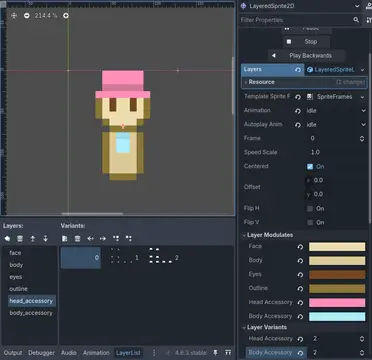This screenshot has height=360, width=372.
Task: Open the Autoplay Anim idle dropdown
Action: coord(336,124)
